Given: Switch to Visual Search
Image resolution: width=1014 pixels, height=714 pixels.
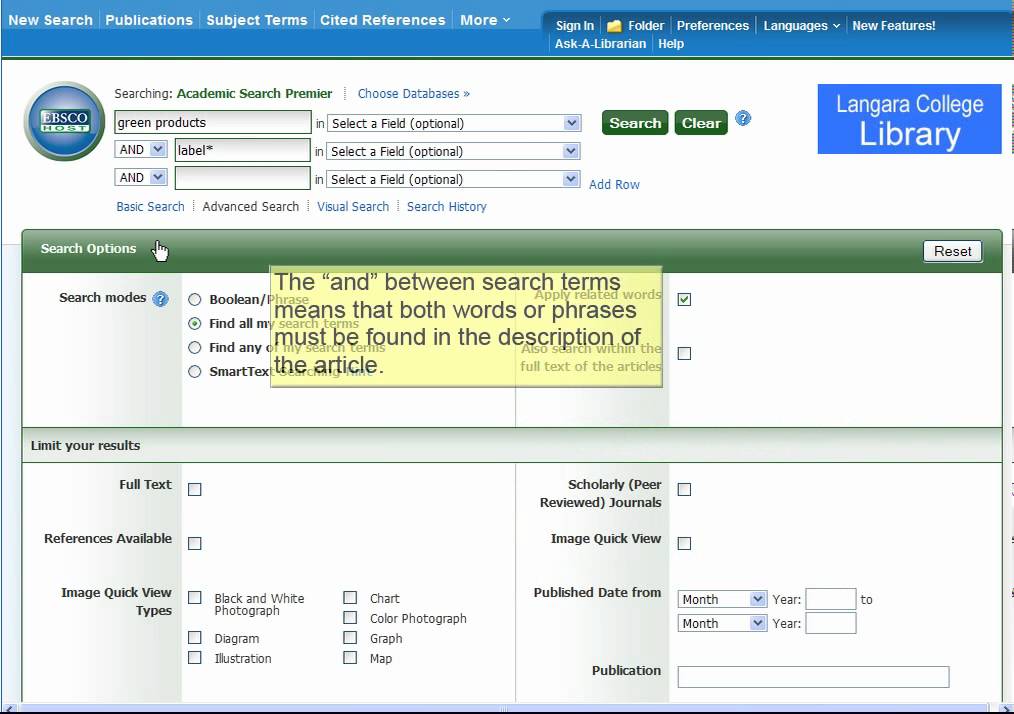Looking at the screenshot, I should click(x=353, y=206).
